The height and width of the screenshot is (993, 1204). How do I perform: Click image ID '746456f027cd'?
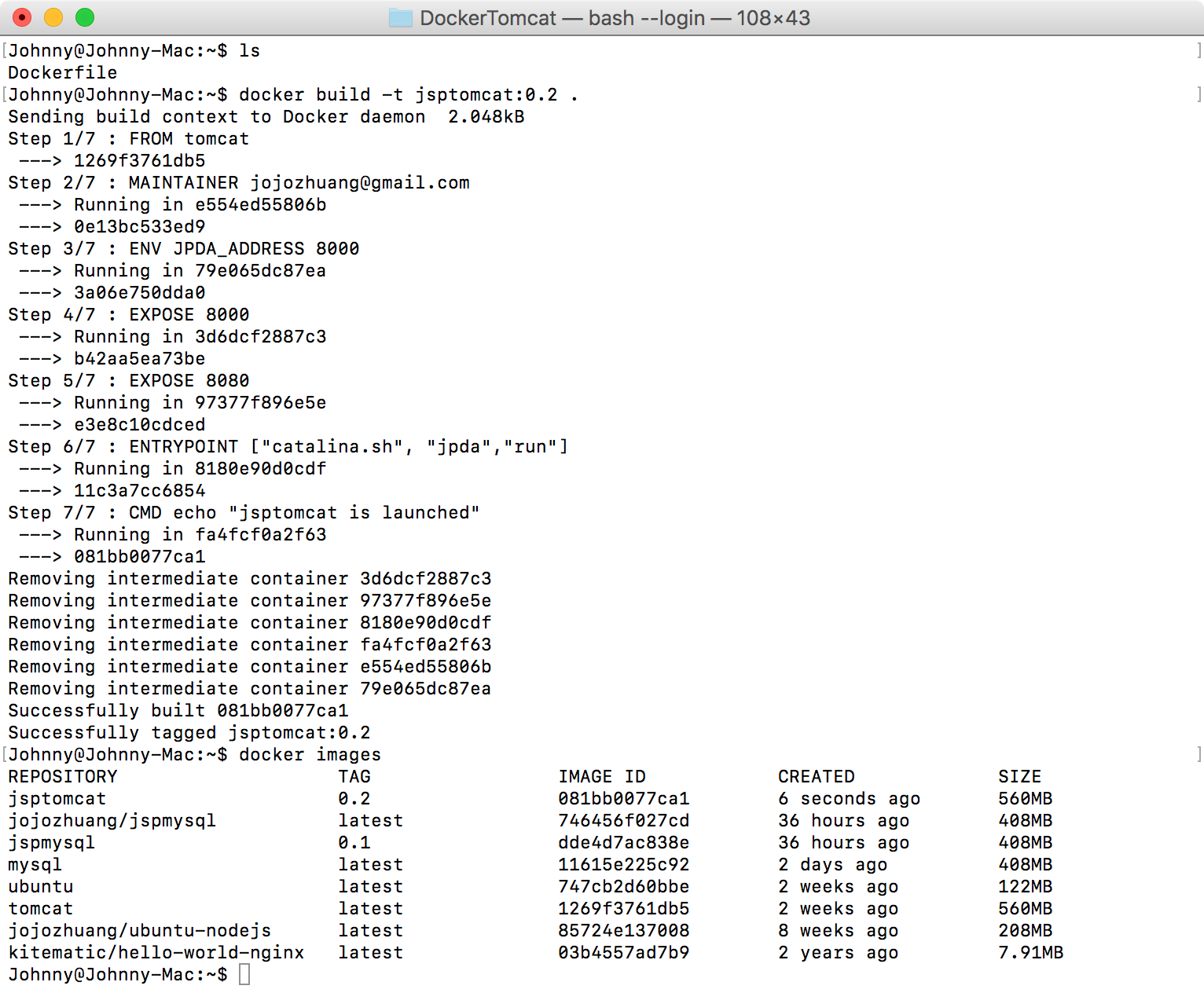click(624, 820)
